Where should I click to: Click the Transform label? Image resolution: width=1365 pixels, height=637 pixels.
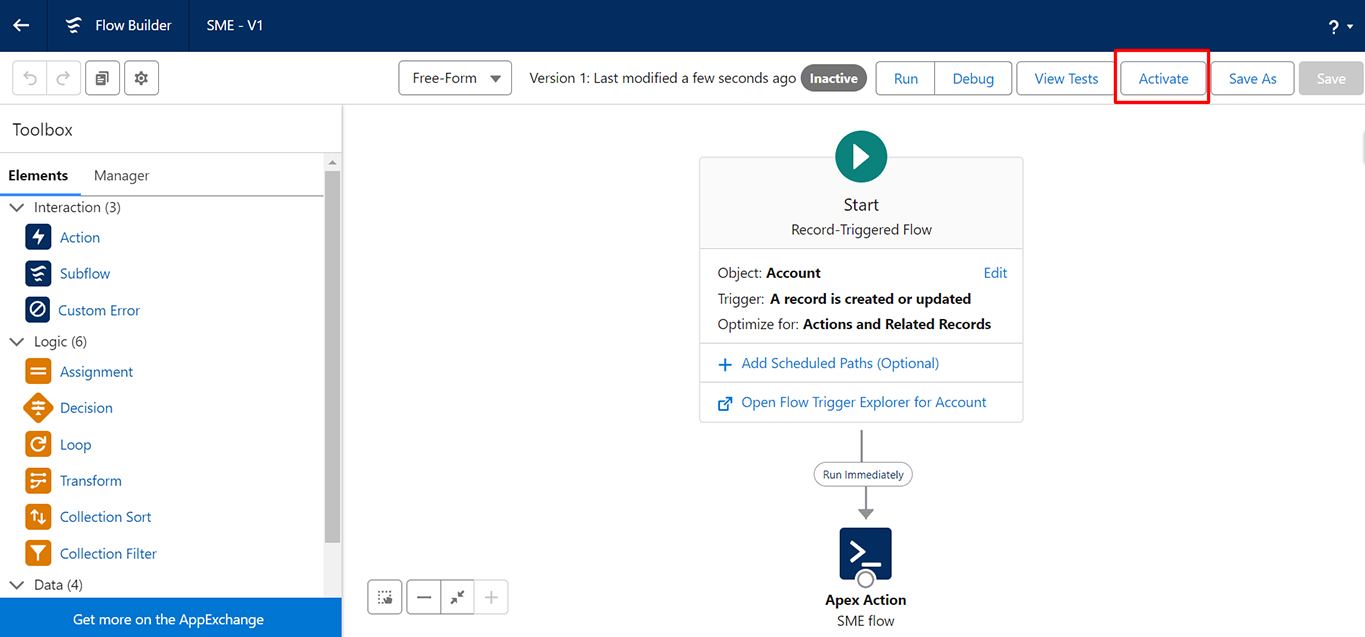(x=91, y=480)
